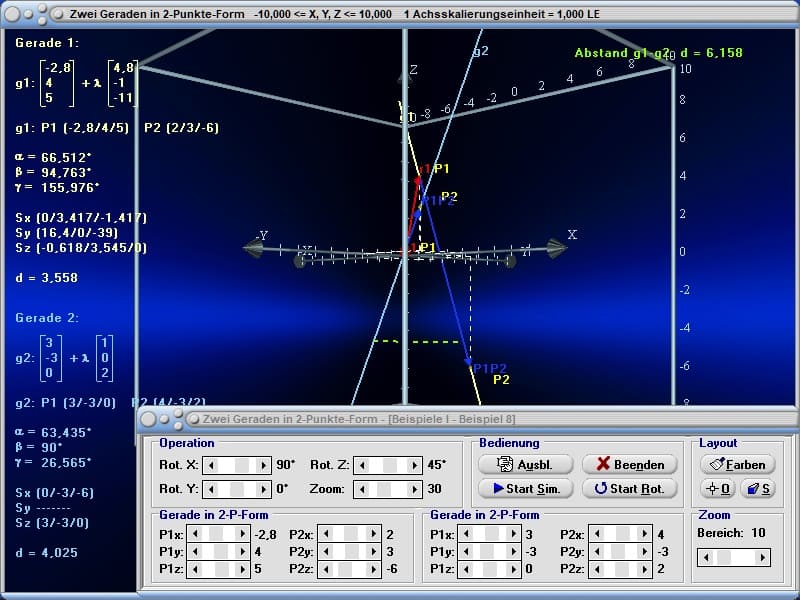
Task: Click the Beenden button with red X
Action: (x=630, y=464)
